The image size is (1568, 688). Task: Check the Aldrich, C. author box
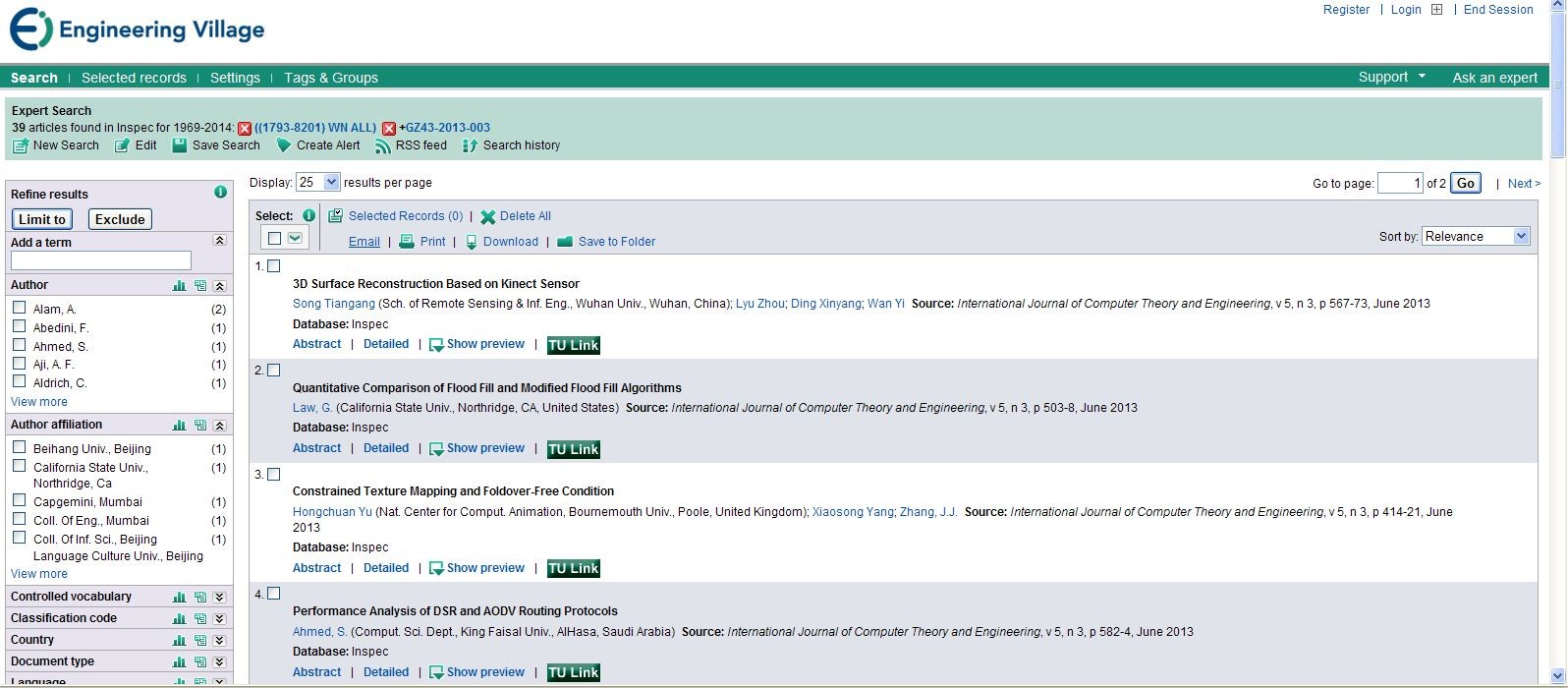(x=19, y=381)
